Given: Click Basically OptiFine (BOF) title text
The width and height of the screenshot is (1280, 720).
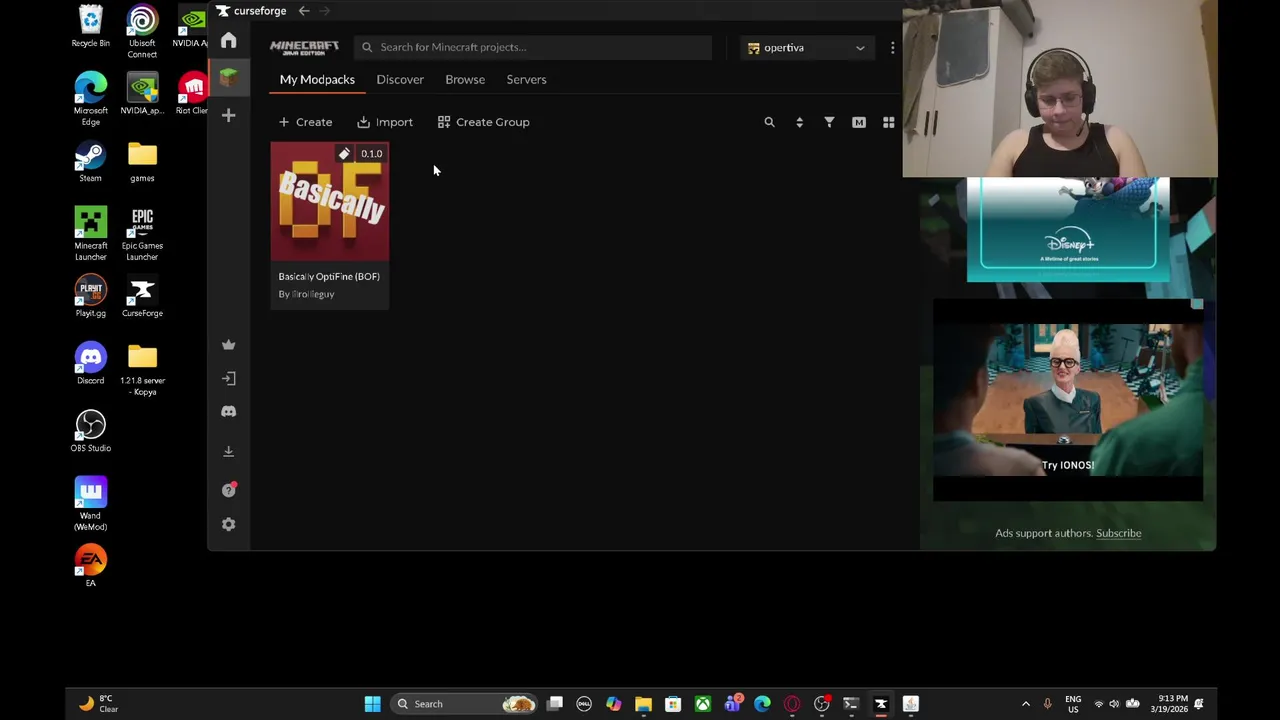Looking at the screenshot, I should coord(329,276).
